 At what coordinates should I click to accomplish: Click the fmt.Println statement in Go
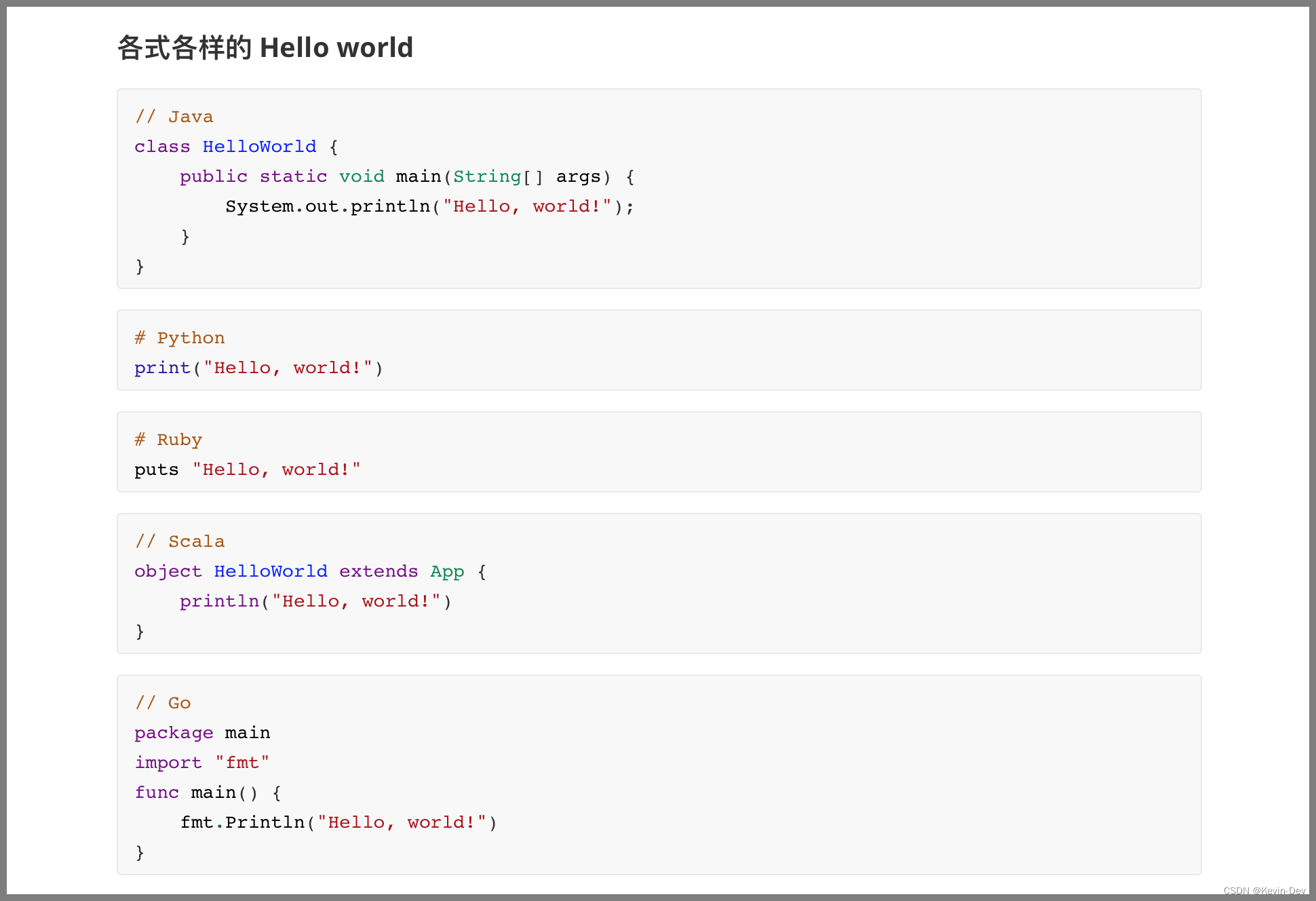tap(338, 822)
